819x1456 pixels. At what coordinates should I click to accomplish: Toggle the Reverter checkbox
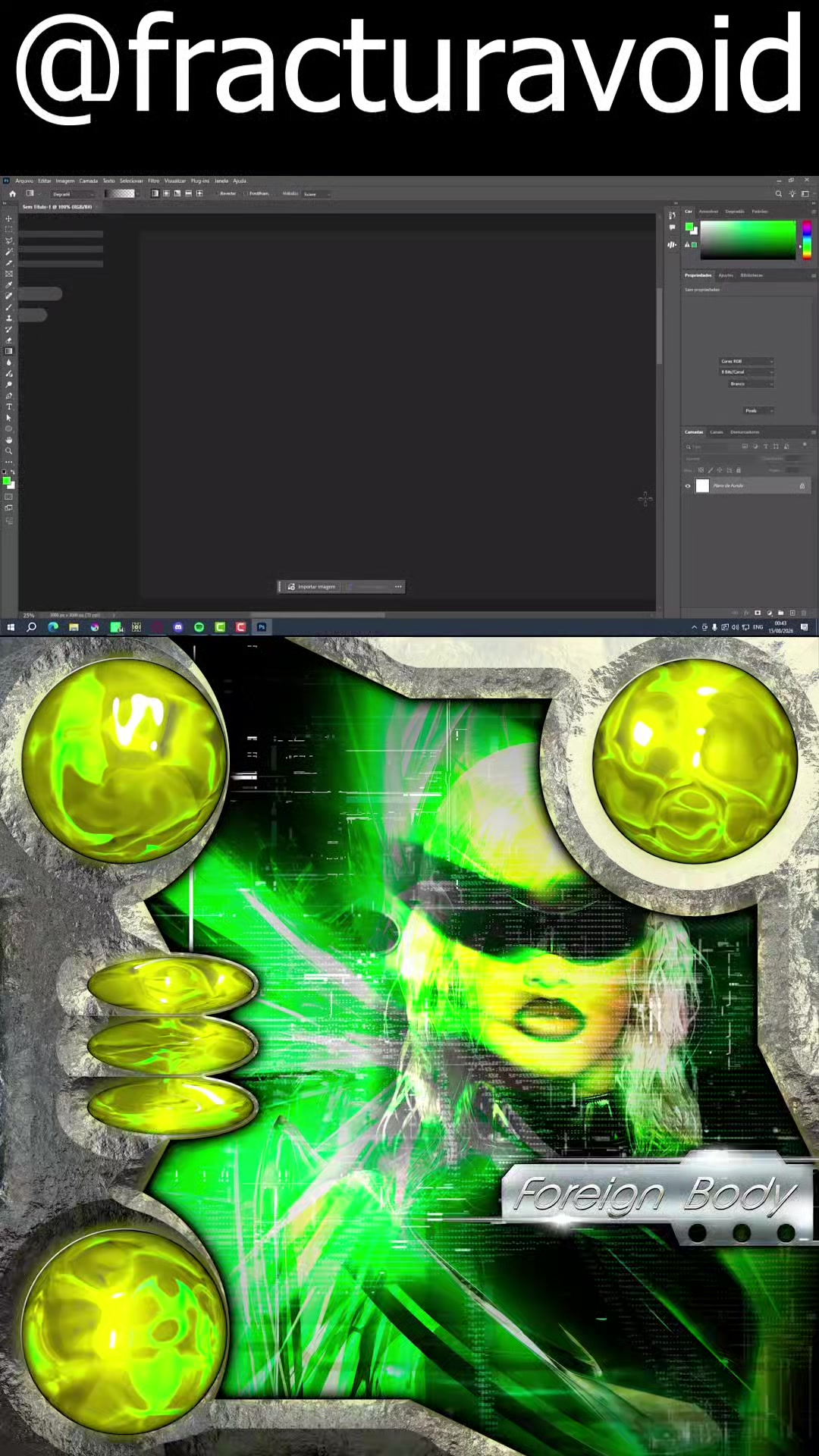[215, 193]
